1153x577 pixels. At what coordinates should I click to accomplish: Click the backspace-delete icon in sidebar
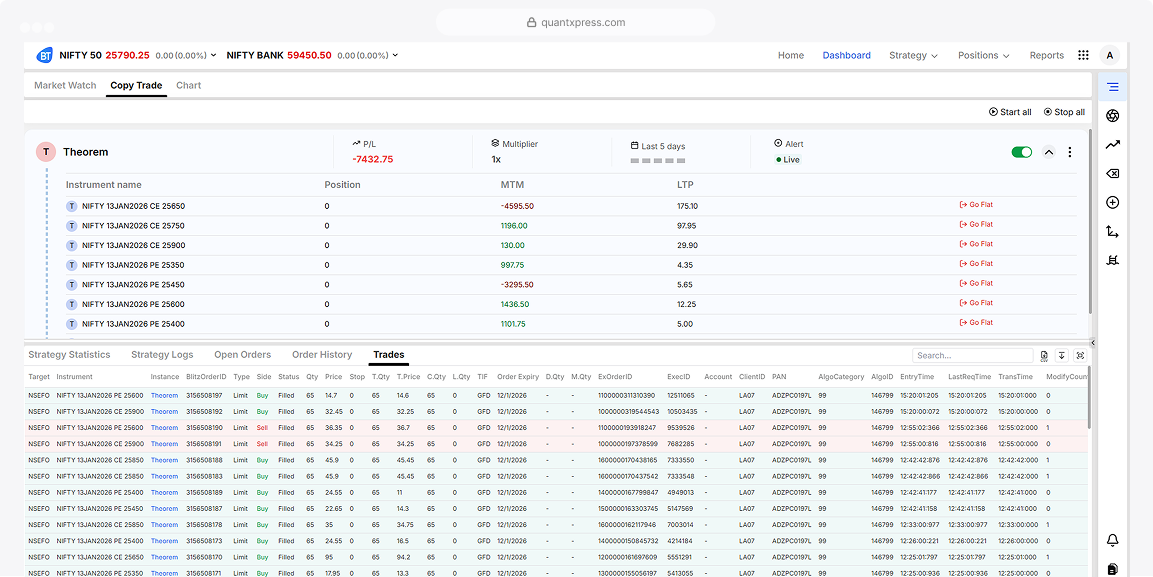coord(1113,173)
